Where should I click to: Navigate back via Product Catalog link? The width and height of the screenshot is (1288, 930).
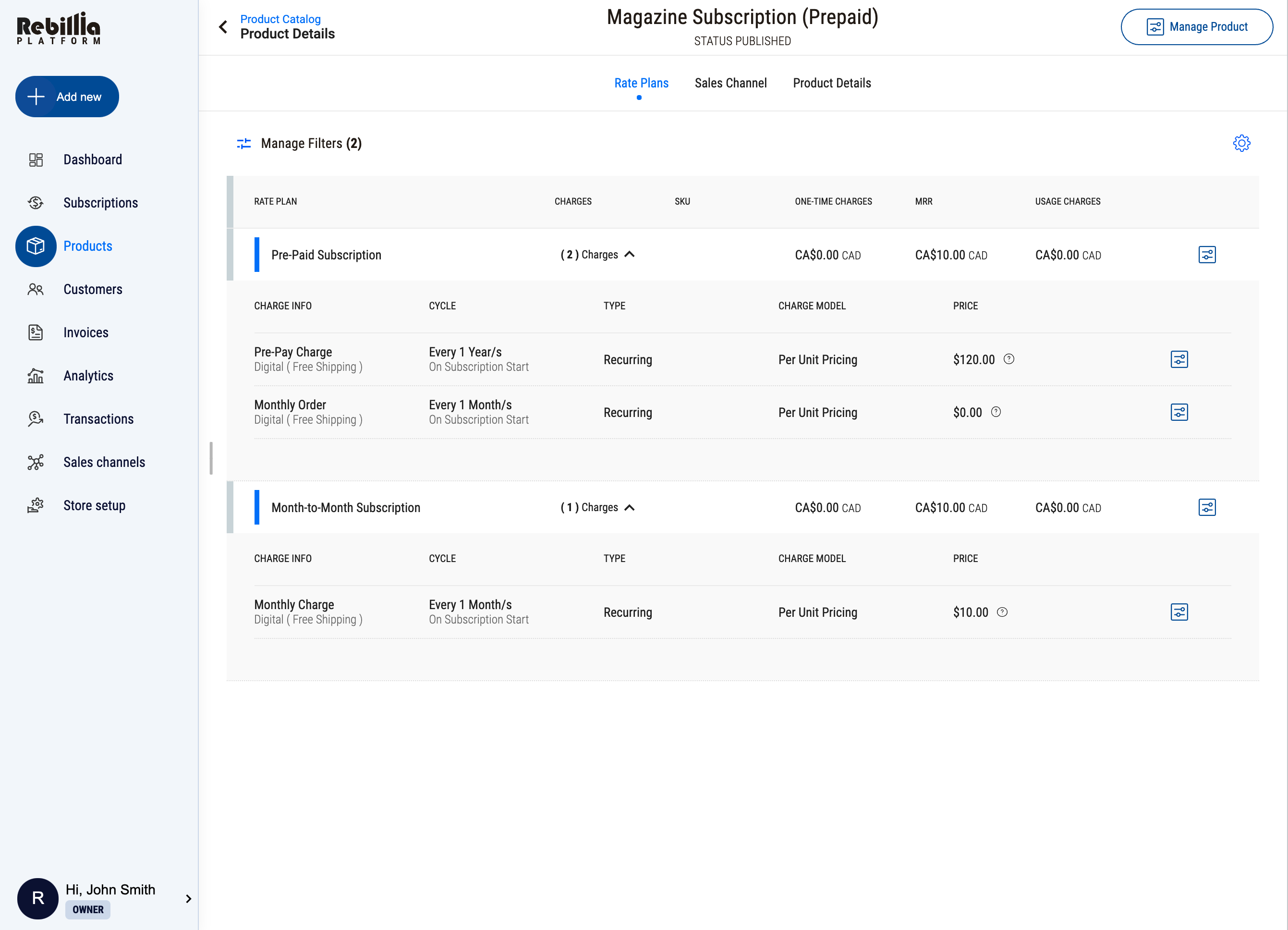pyautogui.click(x=280, y=19)
